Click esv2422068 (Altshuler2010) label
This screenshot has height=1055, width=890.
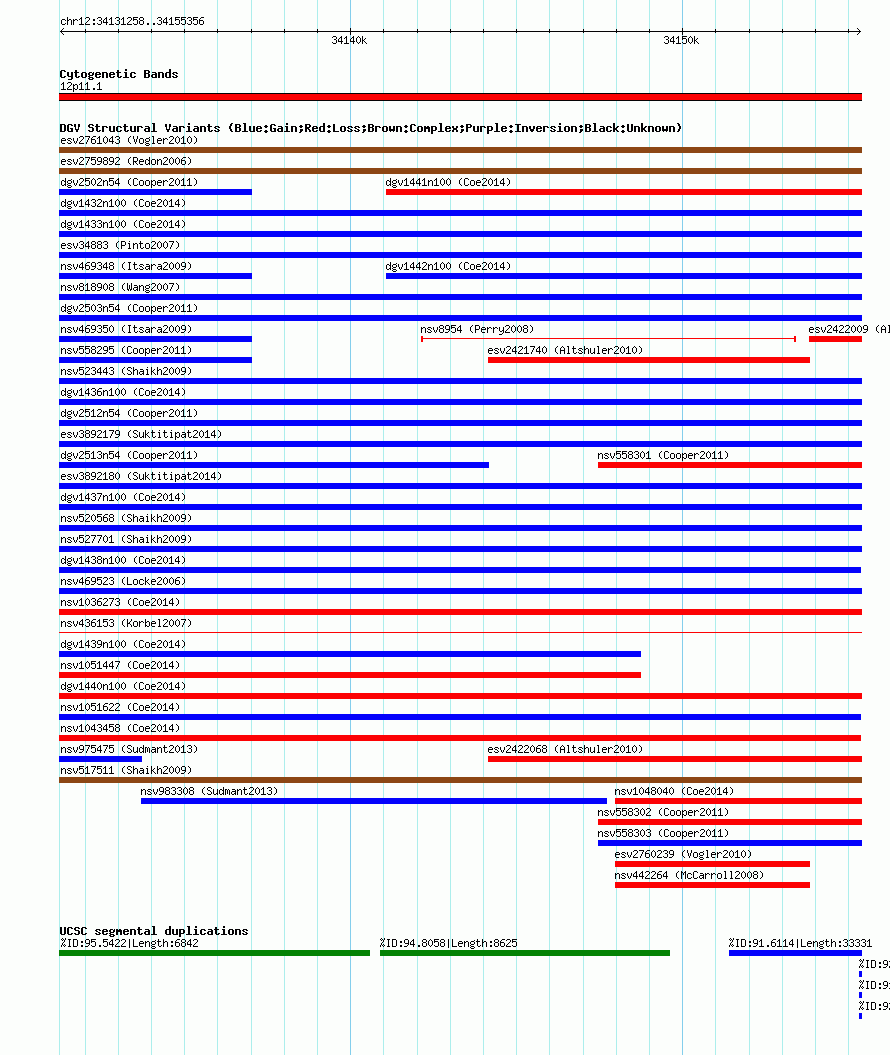pyautogui.click(x=565, y=749)
